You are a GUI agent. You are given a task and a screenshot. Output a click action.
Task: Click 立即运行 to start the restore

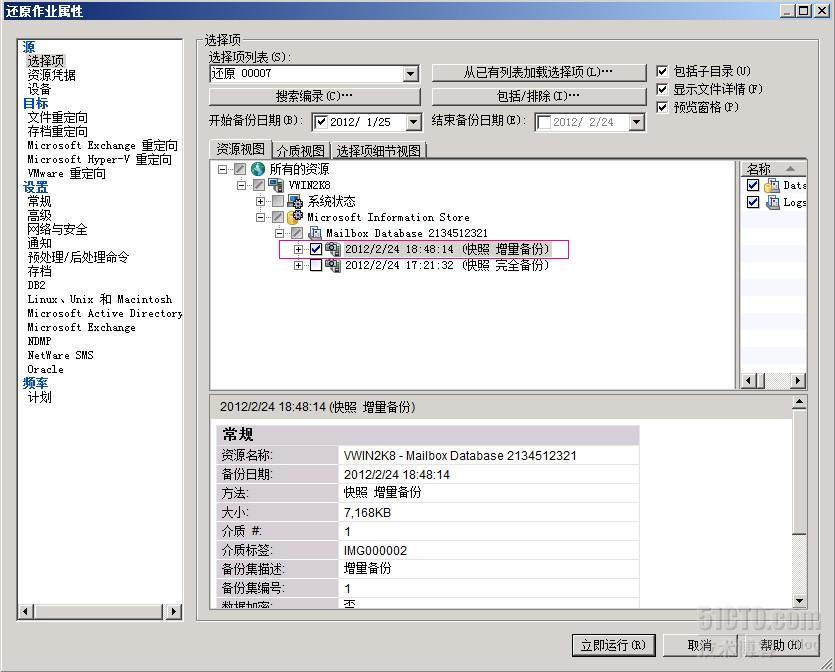pos(613,645)
